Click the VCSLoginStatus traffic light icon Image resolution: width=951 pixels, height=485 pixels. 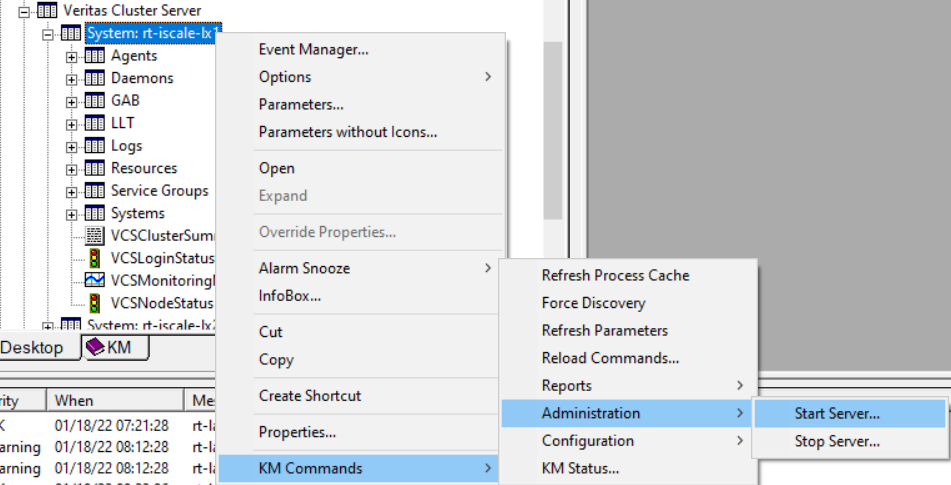(x=95, y=258)
